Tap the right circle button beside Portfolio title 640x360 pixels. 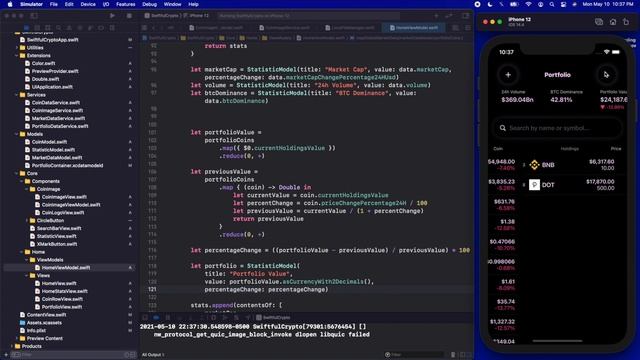[606, 75]
